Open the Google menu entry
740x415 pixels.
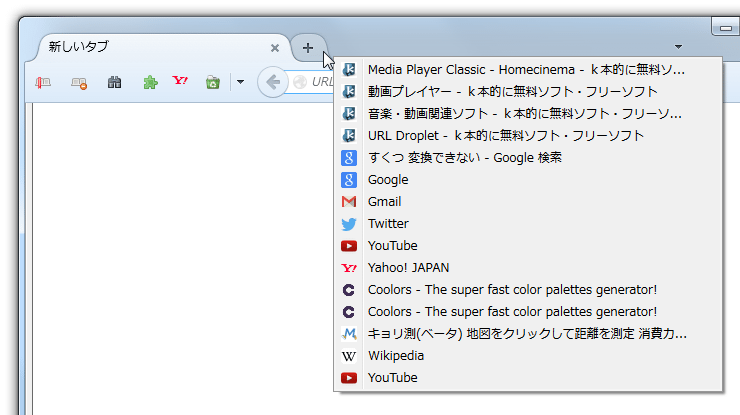click(x=528, y=180)
